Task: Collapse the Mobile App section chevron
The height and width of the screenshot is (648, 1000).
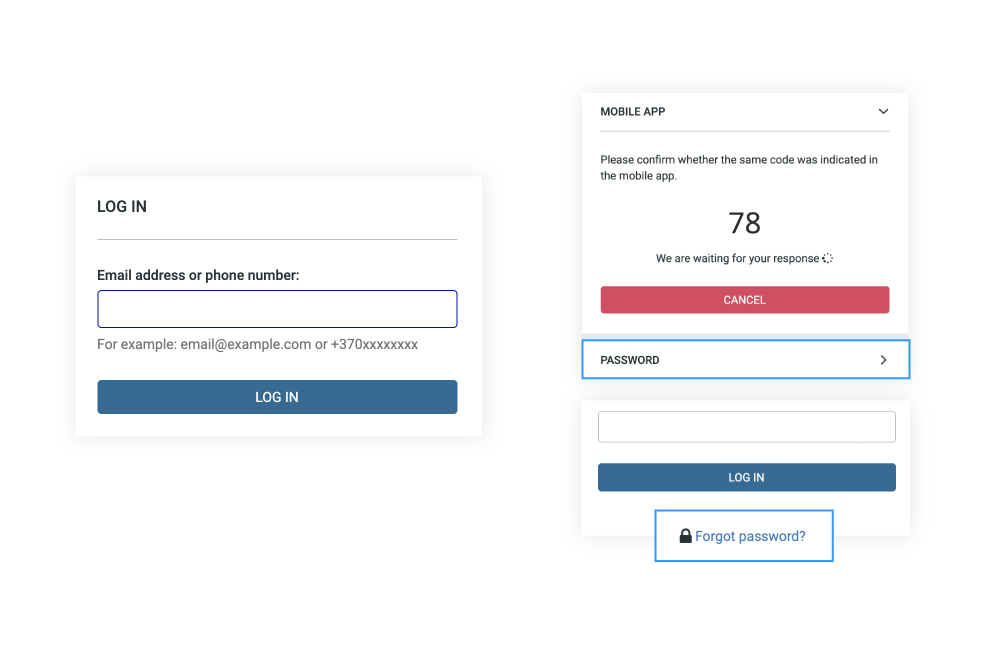Action: click(883, 112)
